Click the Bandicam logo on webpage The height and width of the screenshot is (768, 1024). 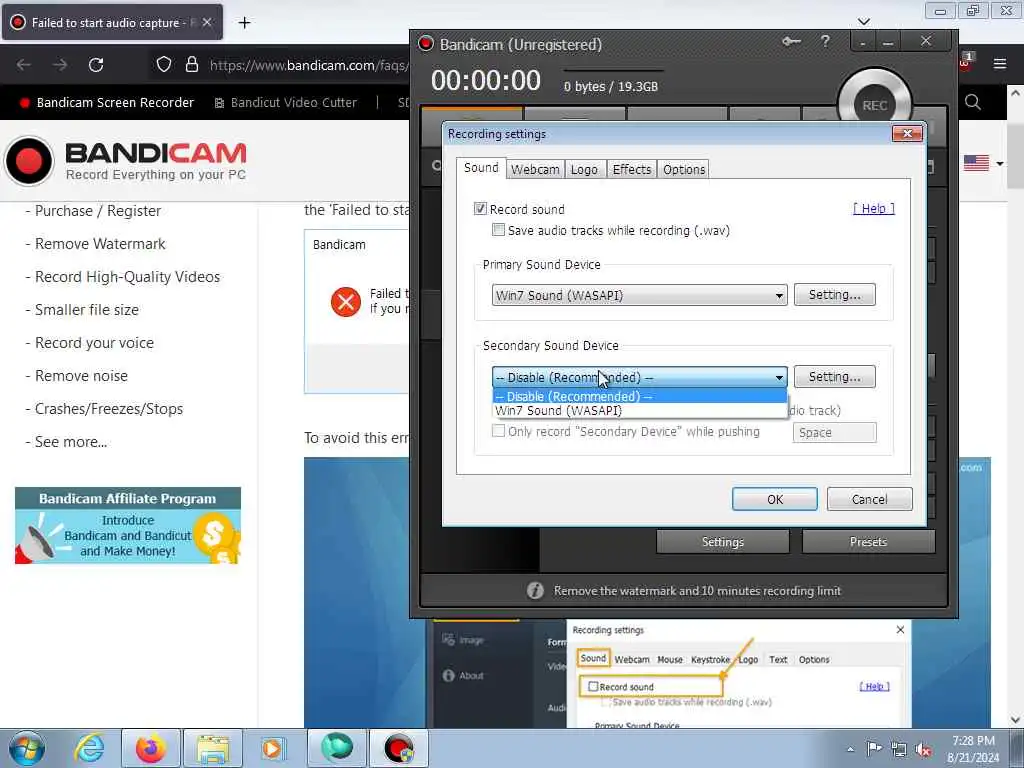[125, 161]
